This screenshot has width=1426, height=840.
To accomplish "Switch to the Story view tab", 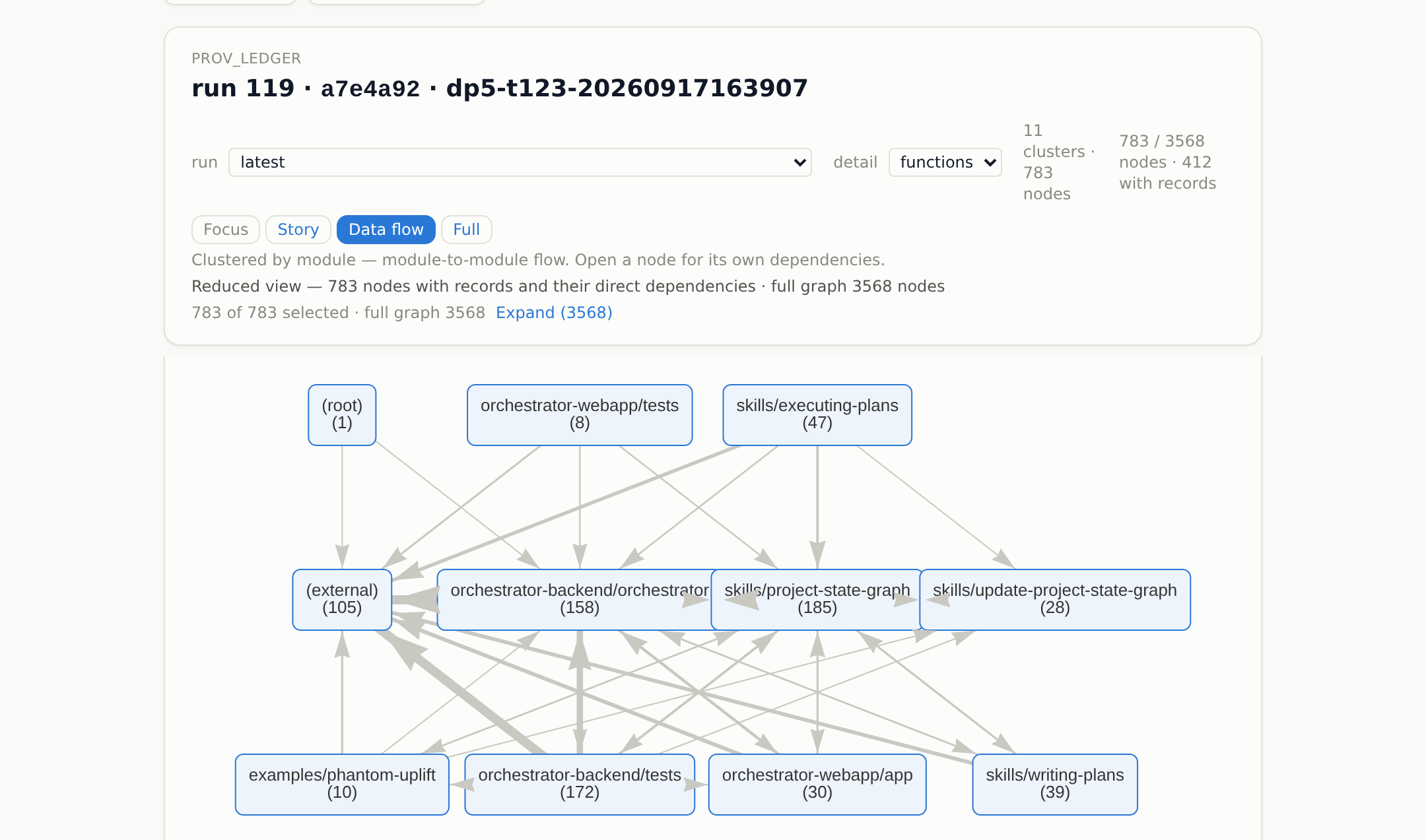I will click(298, 230).
